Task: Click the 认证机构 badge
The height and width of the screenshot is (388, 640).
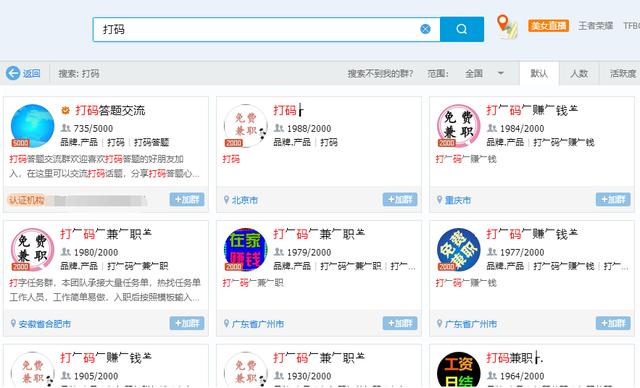Action: pos(27,200)
